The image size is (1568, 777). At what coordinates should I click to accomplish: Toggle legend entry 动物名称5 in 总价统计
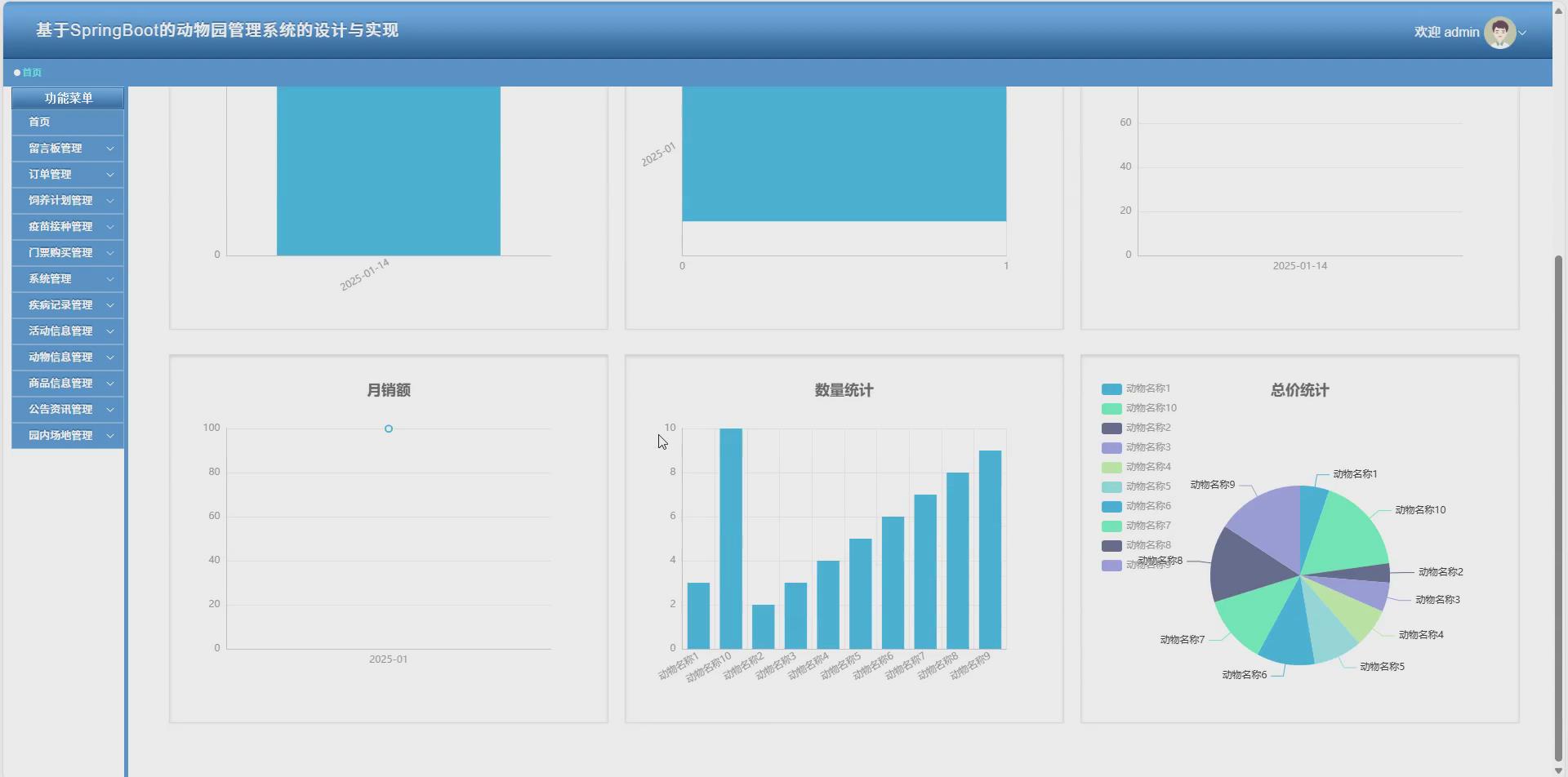(1136, 486)
